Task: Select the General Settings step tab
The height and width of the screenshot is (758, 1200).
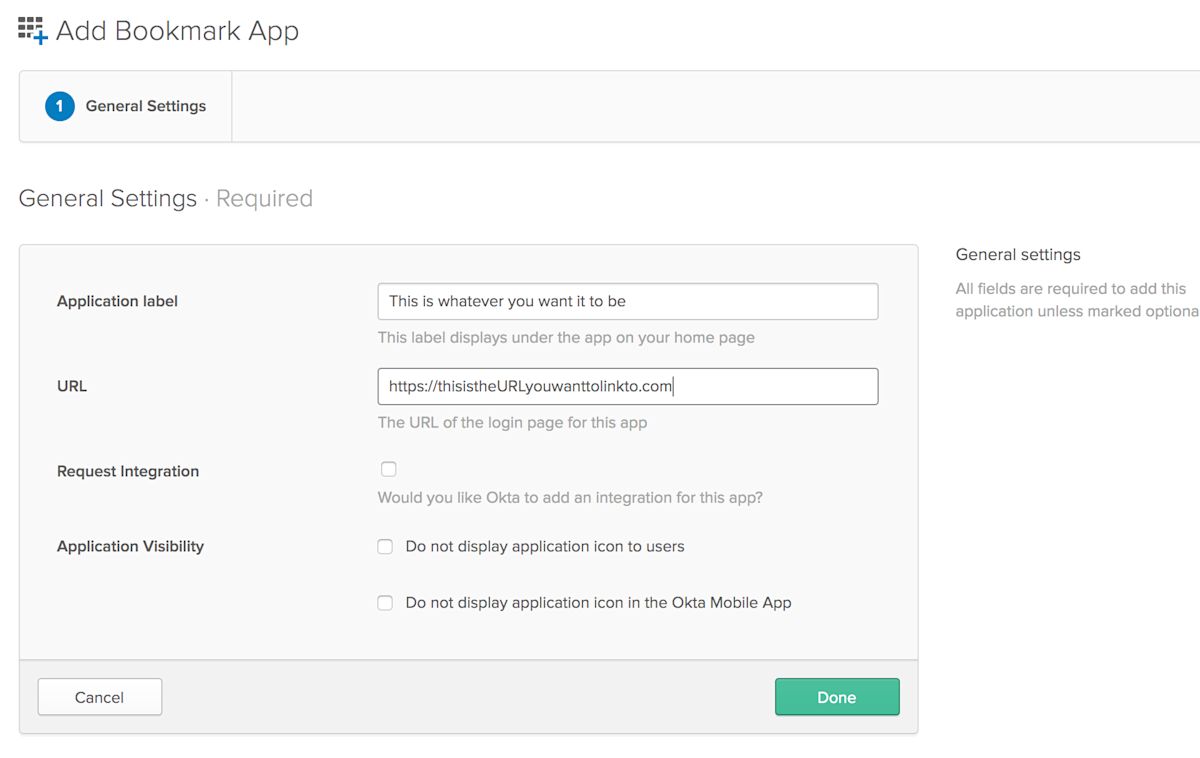Action: pos(126,106)
